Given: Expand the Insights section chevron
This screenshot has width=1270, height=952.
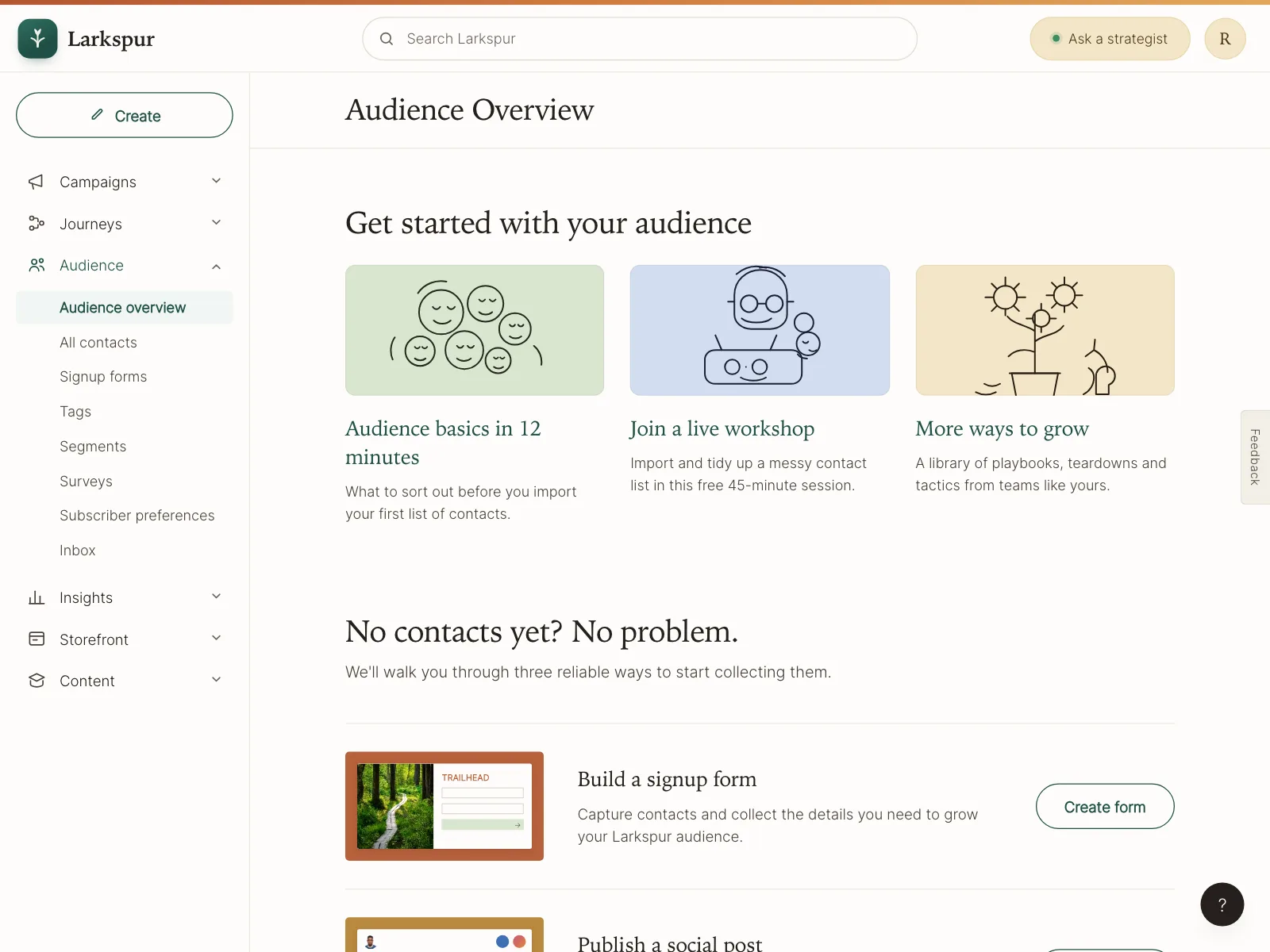Looking at the screenshot, I should (x=217, y=597).
